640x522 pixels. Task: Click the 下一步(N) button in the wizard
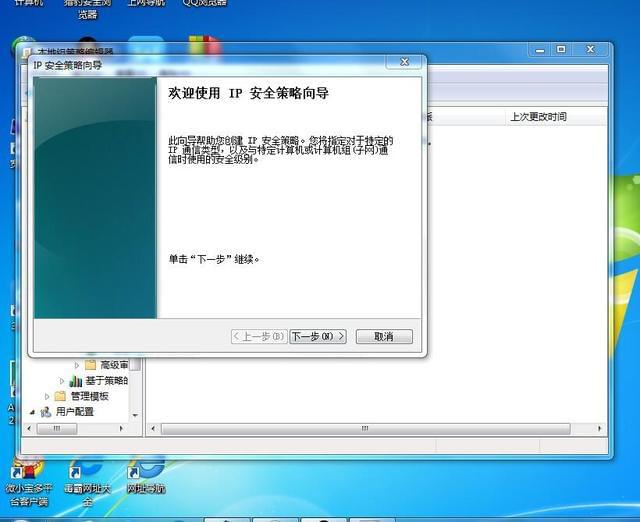318,336
